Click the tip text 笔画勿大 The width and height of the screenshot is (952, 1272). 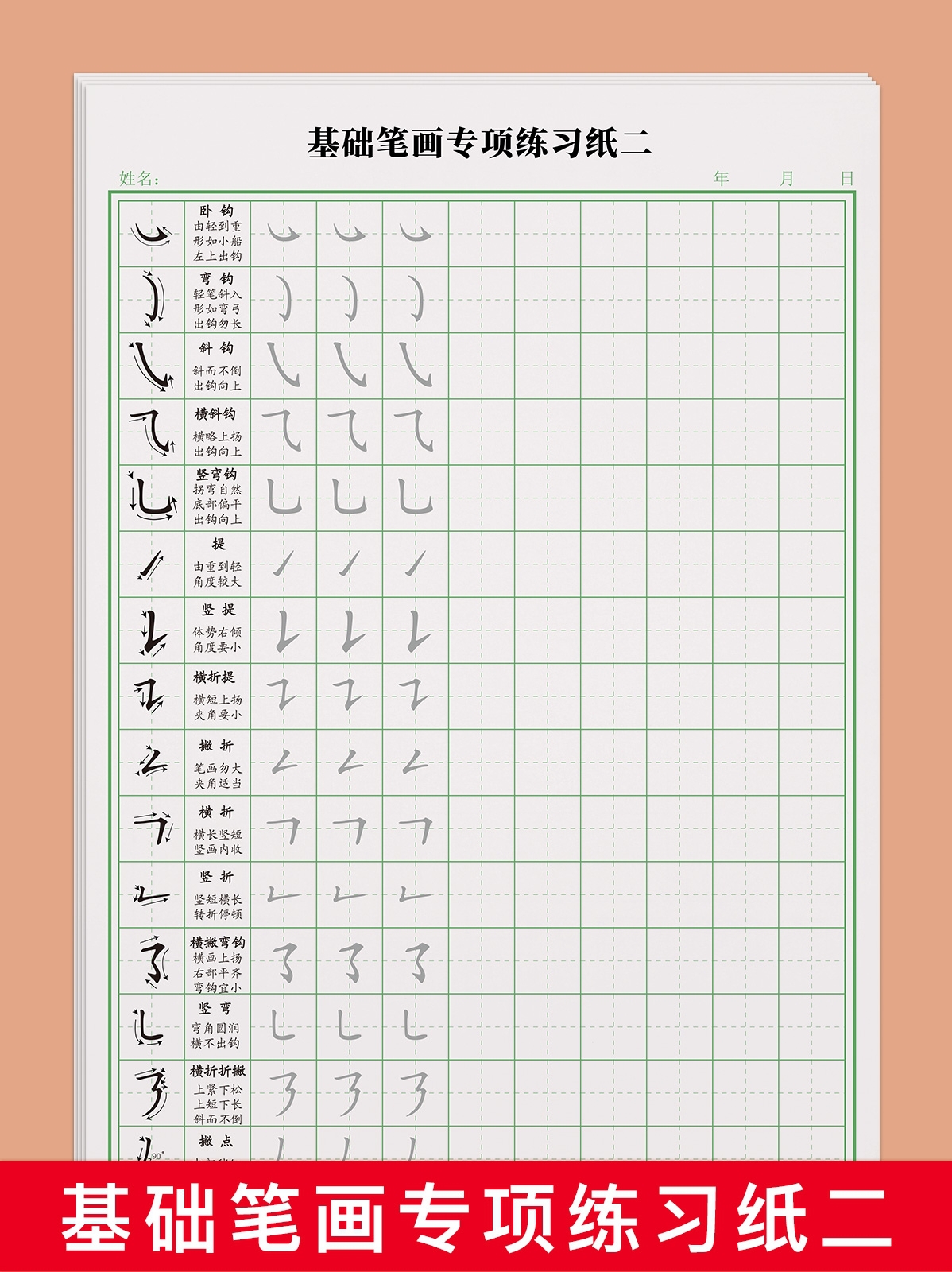218,769
